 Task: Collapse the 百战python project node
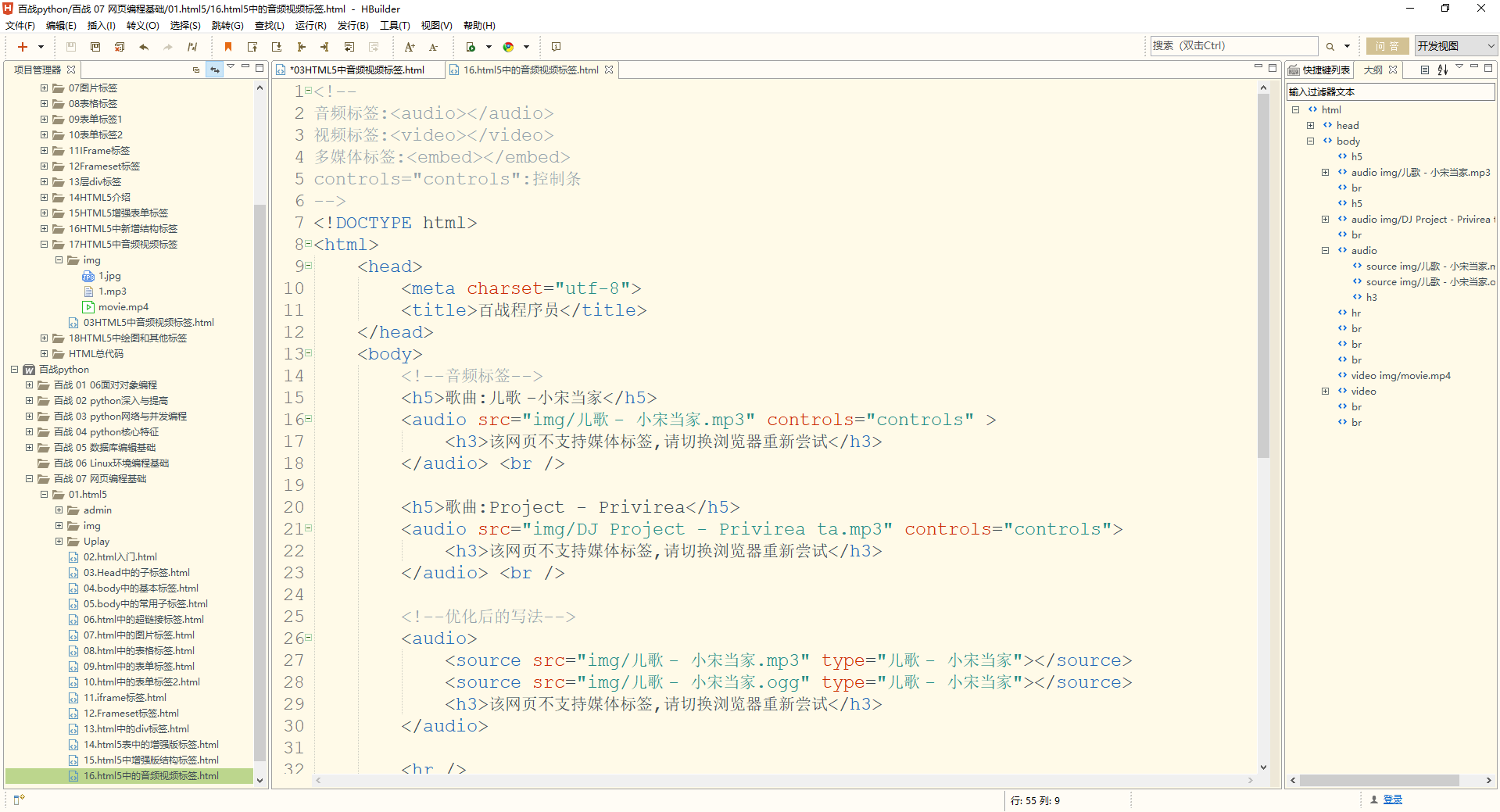coord(15,370)
